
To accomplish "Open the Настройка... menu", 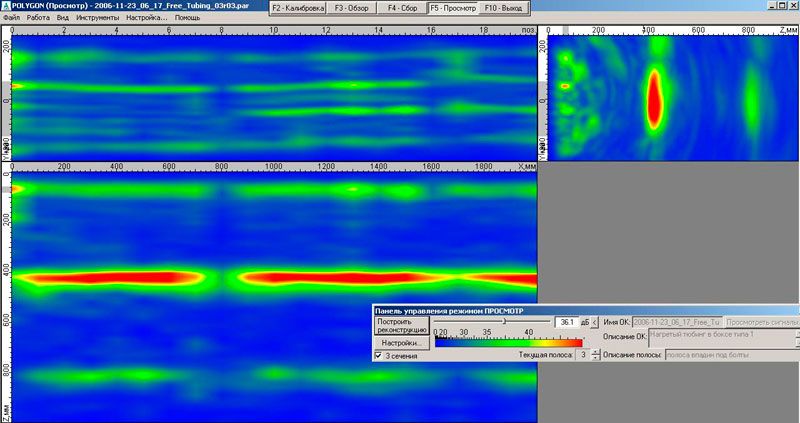I will 146,17.
